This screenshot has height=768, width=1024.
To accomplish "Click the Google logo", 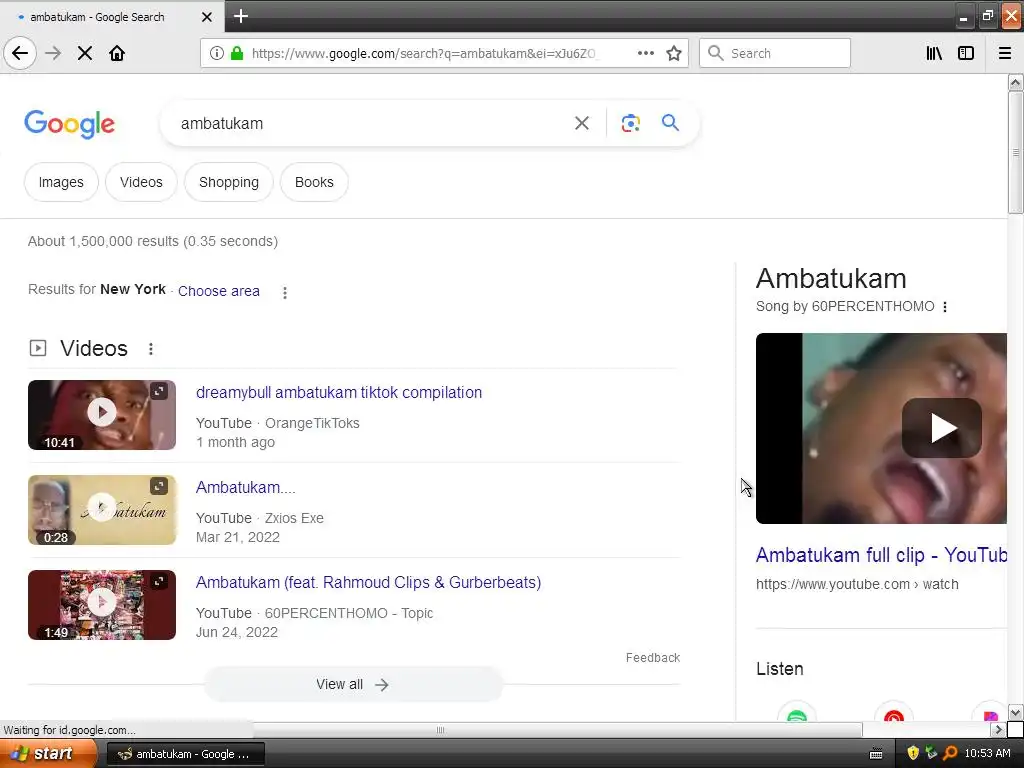I will click(x=69, y=123).
